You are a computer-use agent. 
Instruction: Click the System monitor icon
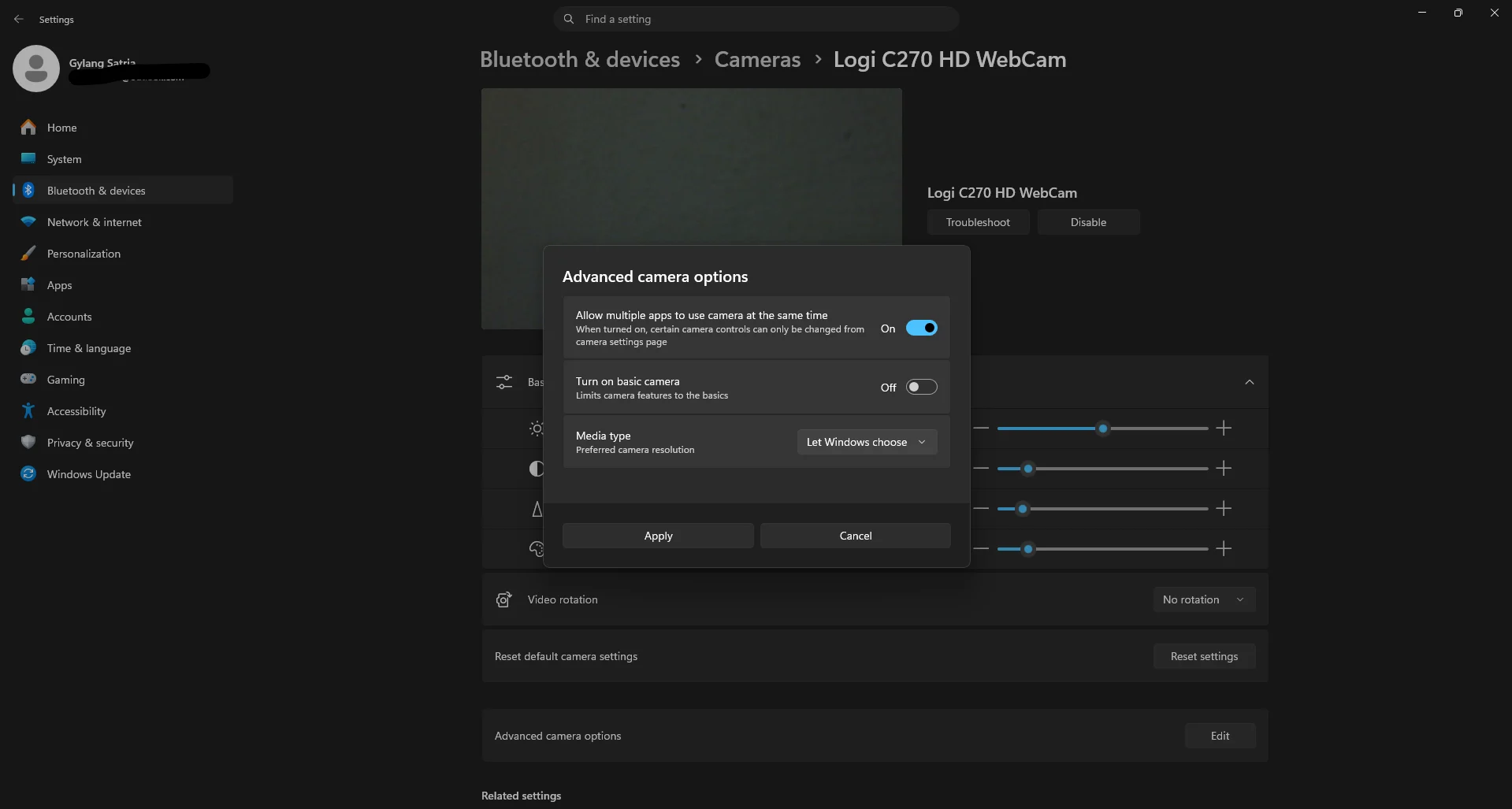(28, 158)
